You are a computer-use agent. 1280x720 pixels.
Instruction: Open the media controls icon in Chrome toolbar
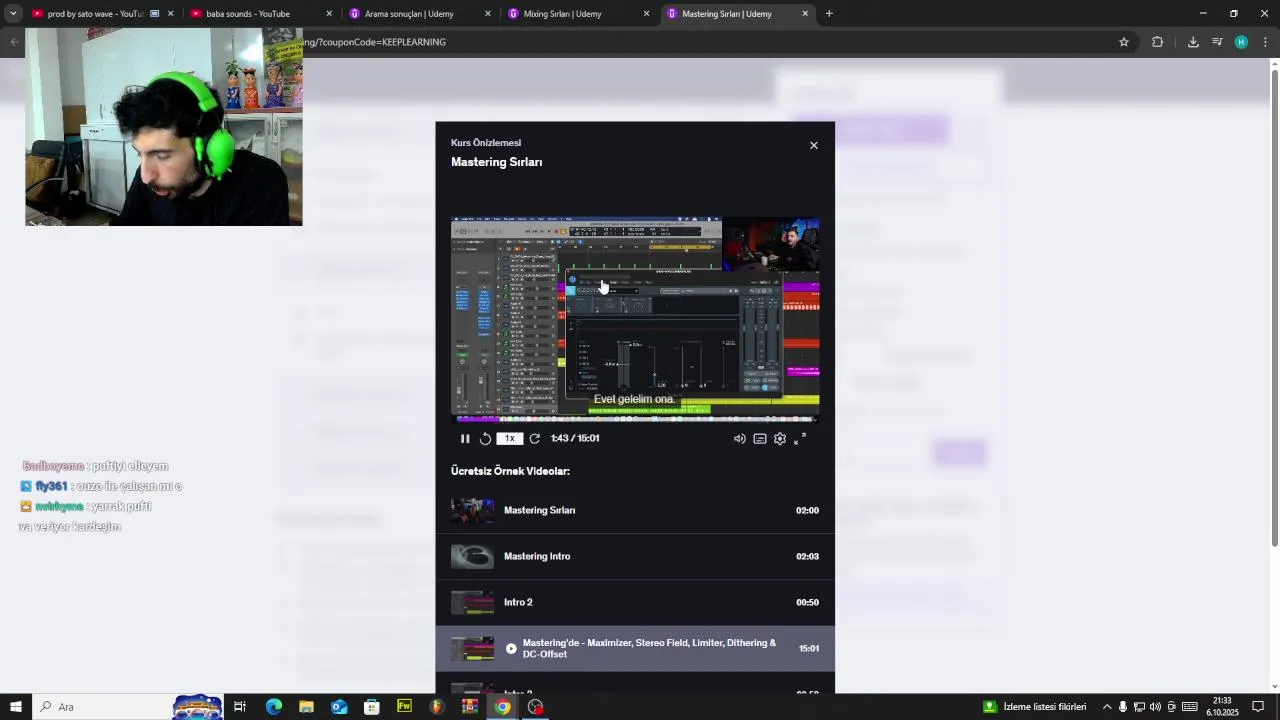tap(1217, 42)
